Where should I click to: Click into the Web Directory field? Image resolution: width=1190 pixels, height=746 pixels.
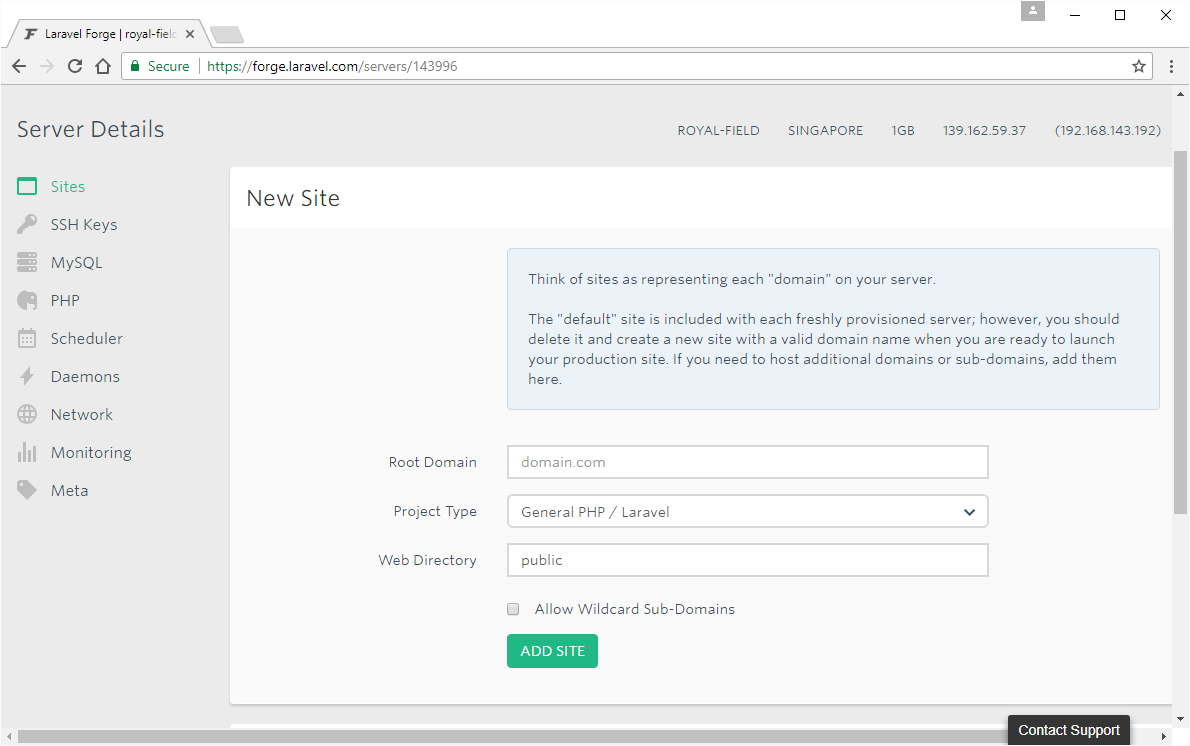click(x=747, y=561)
